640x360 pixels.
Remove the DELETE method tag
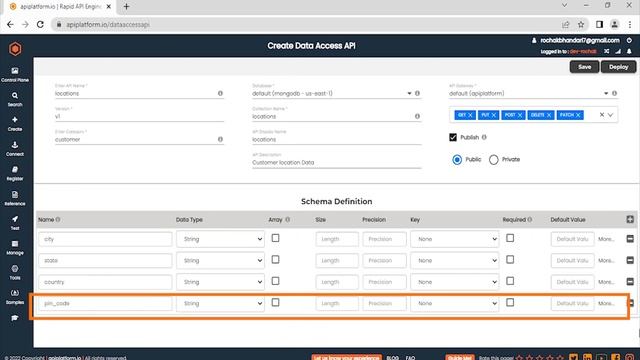point(549,115)
